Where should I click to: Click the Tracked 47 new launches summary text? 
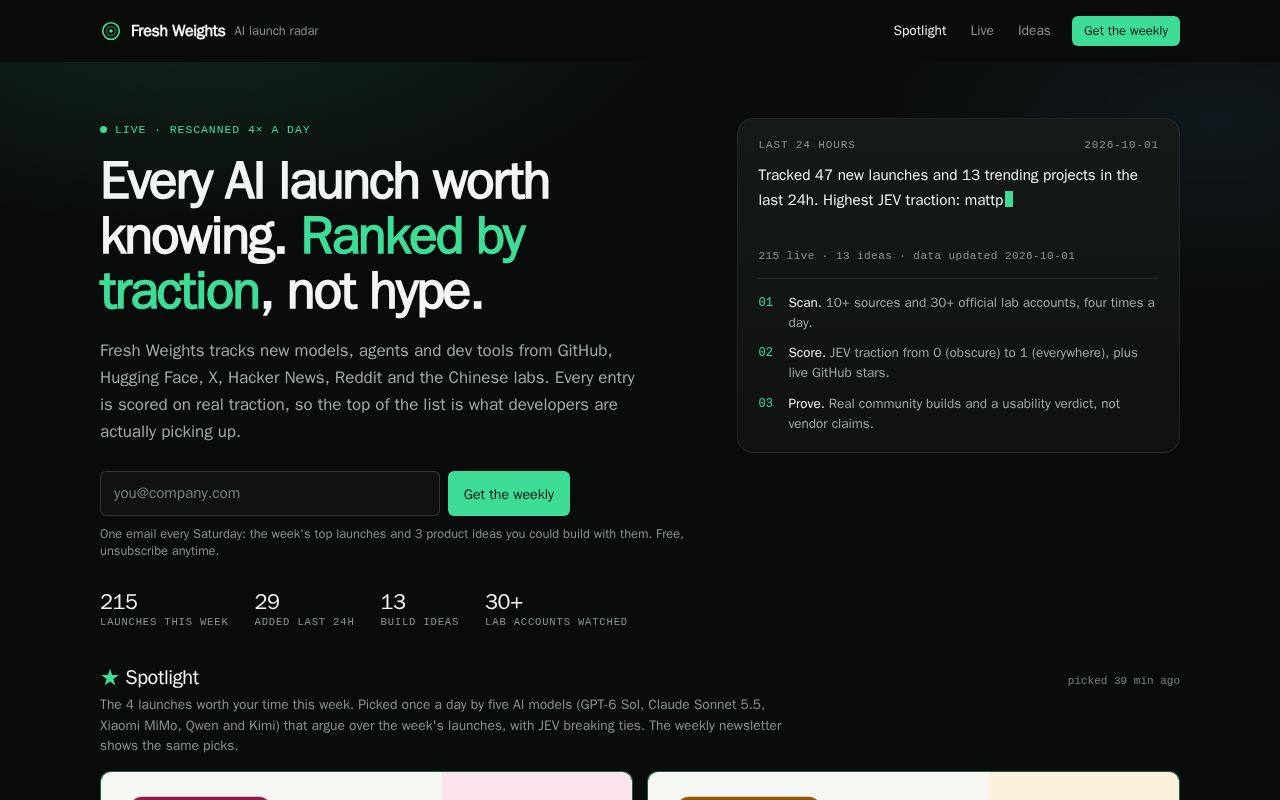pos(948,187)
